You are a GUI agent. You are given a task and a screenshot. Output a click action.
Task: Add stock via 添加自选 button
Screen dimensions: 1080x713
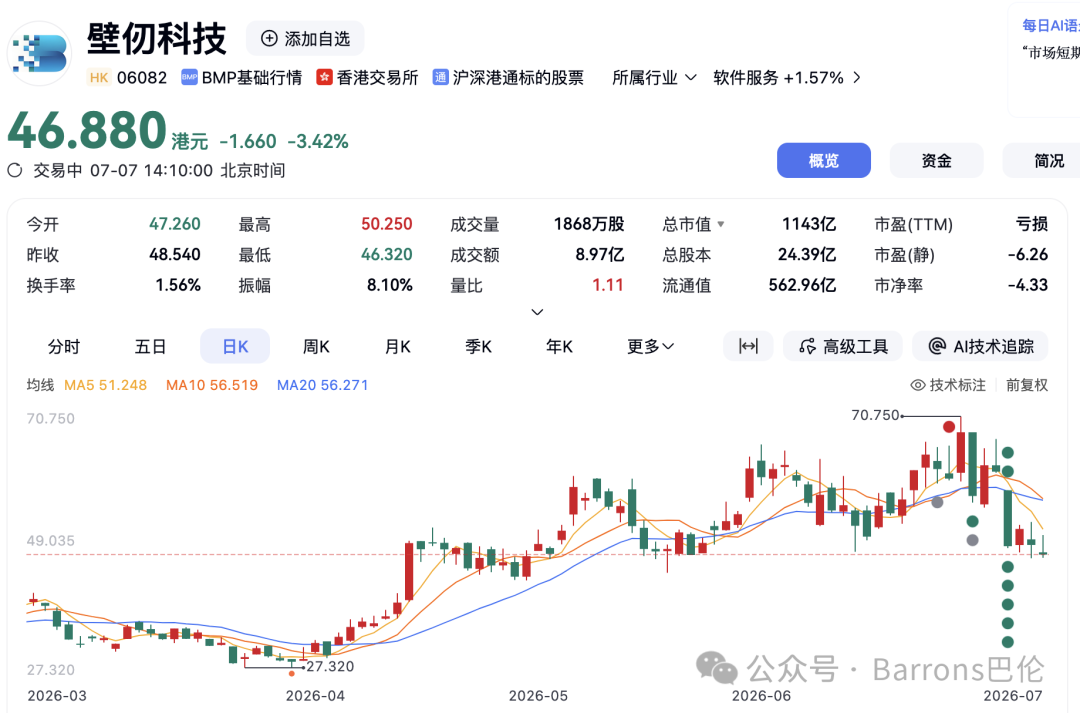tap(305, 39)
